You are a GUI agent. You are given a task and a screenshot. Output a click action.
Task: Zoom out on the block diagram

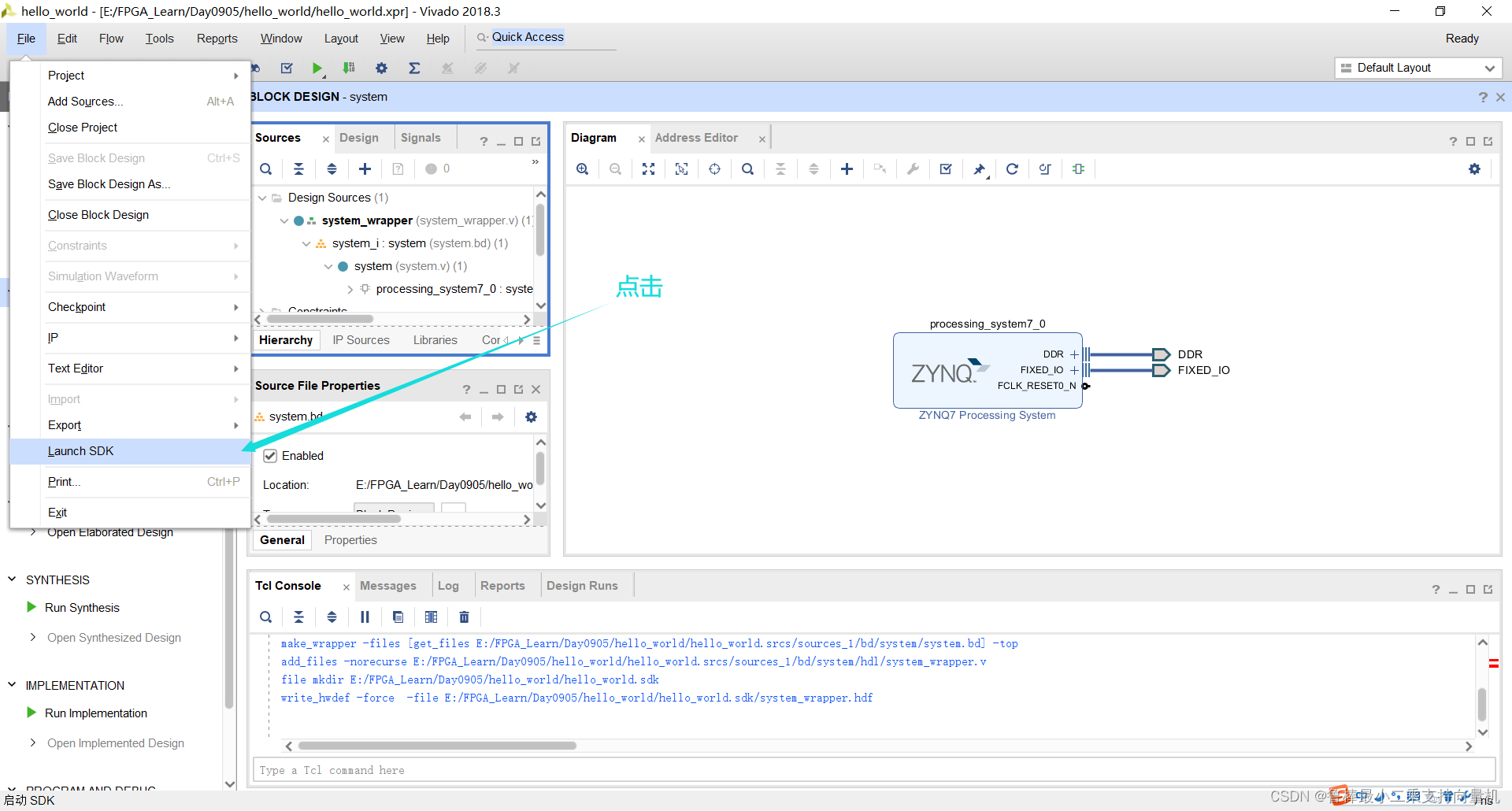[x=615, y=168]
